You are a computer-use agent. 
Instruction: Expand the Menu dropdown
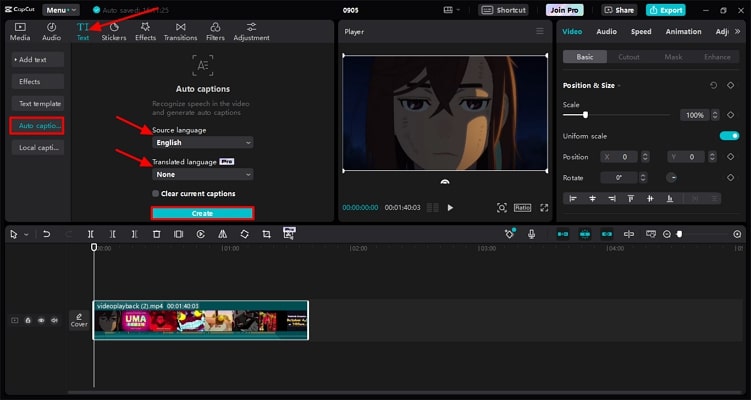(x=60, y=9)
